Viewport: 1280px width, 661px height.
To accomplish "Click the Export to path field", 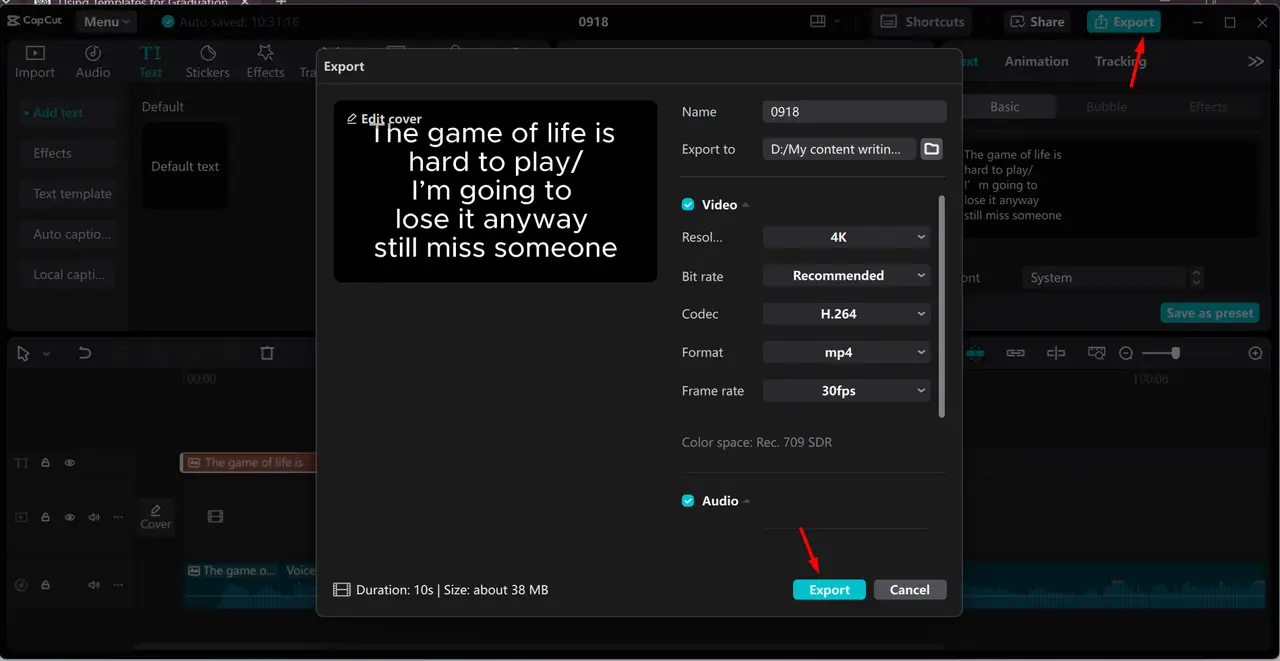I will (x=840, y=149).
